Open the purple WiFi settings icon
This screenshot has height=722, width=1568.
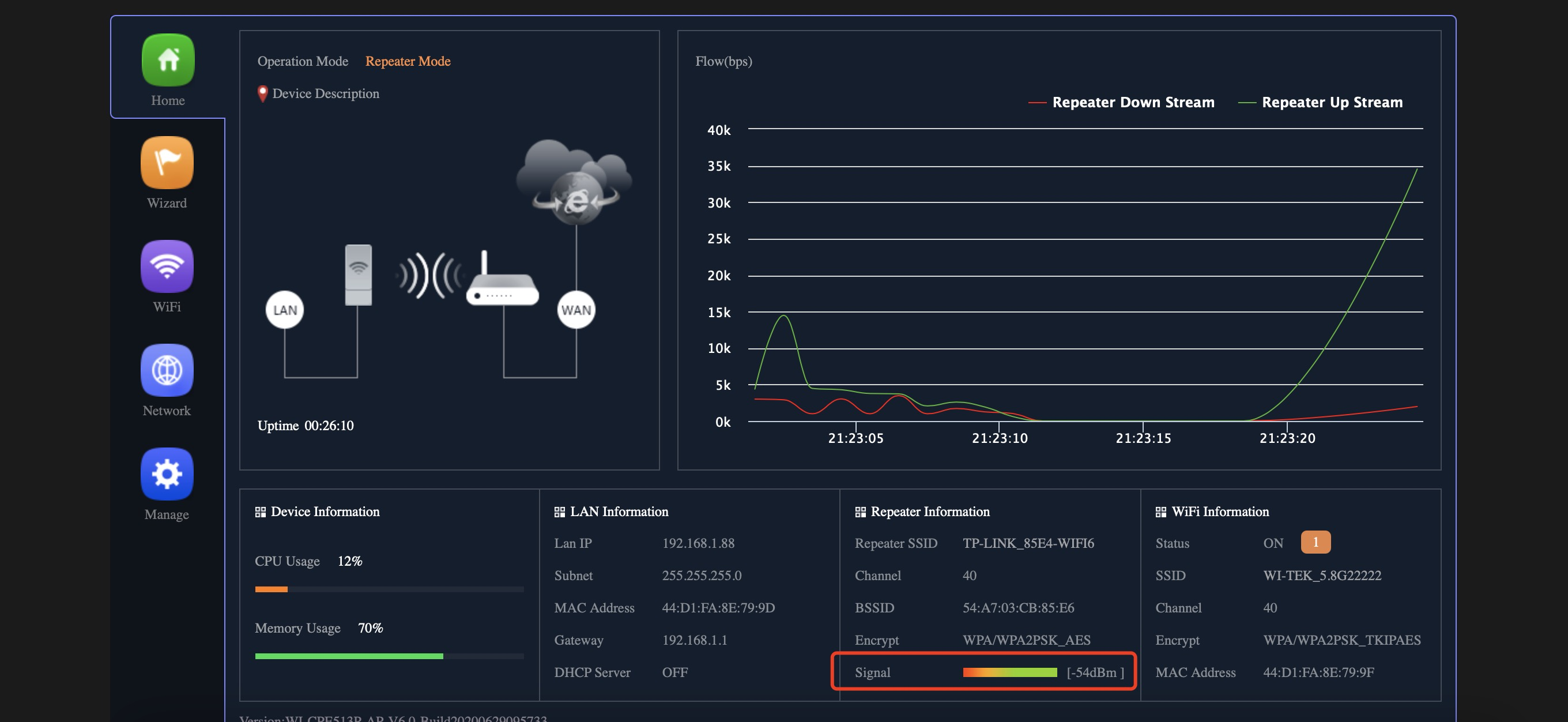(x=167, y=266)
